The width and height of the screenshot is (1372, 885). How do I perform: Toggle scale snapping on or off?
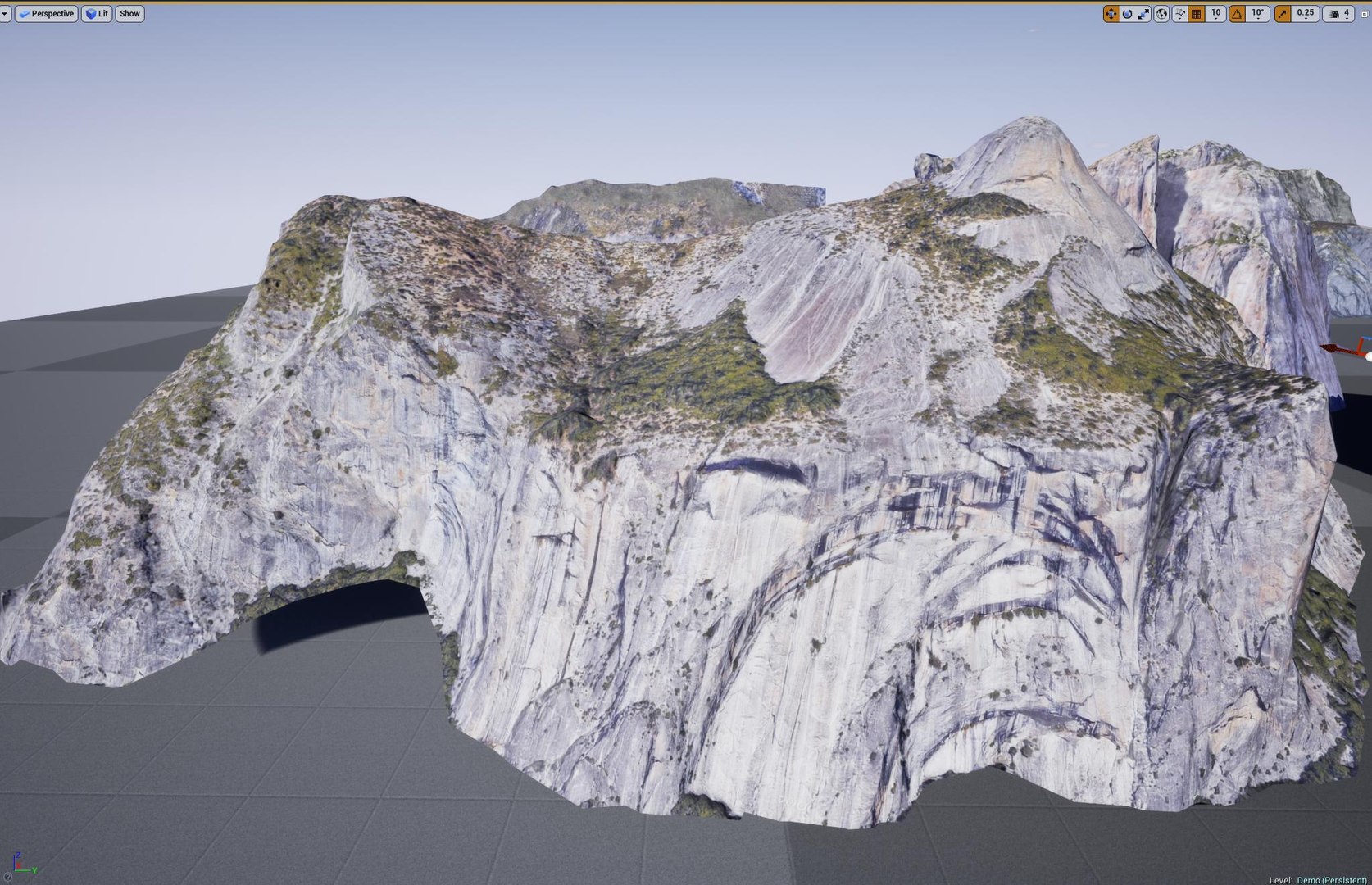coord(1282,14)
